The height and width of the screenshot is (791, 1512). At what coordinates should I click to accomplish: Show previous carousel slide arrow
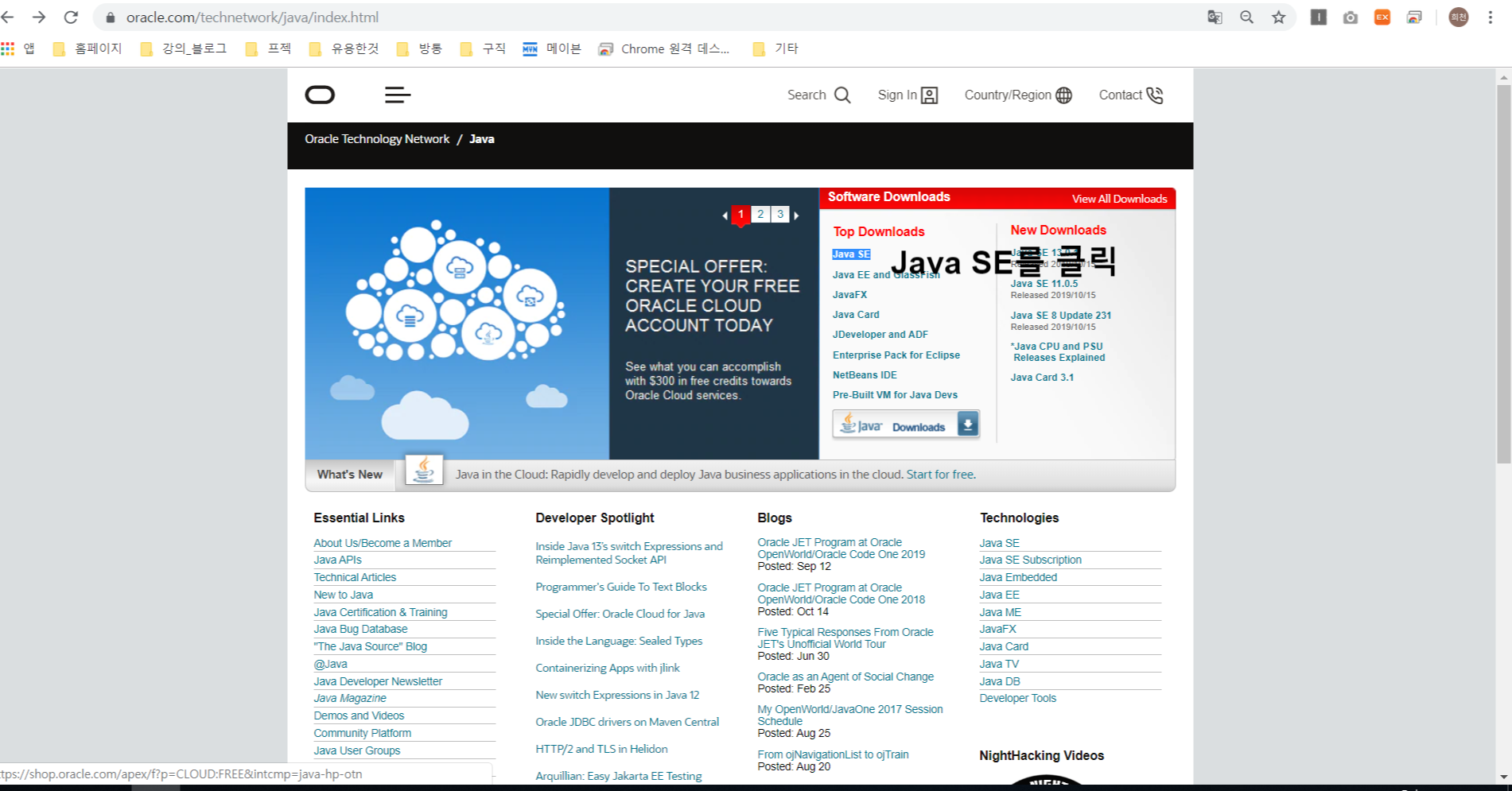[x=725, y=215]
